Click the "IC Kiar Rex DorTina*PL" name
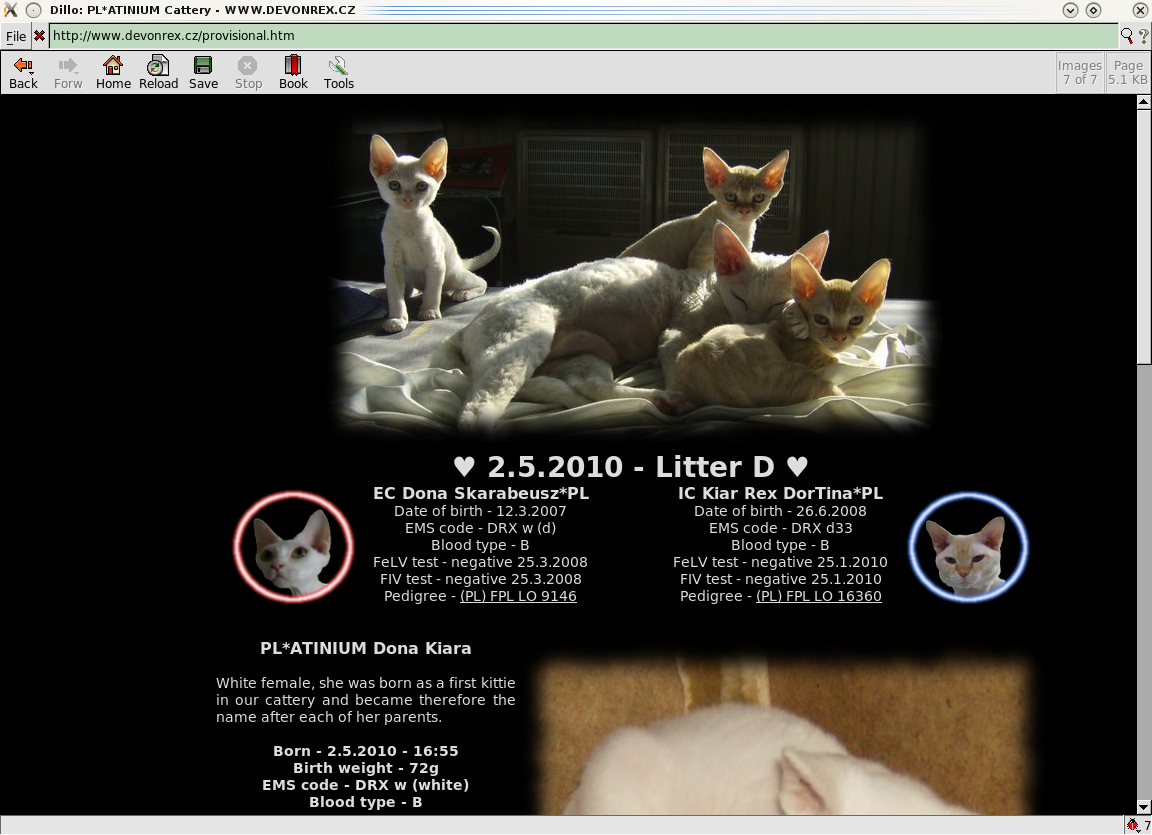Image resolution: width=1152 pixels, height=835 pixels. click(780, 494)
